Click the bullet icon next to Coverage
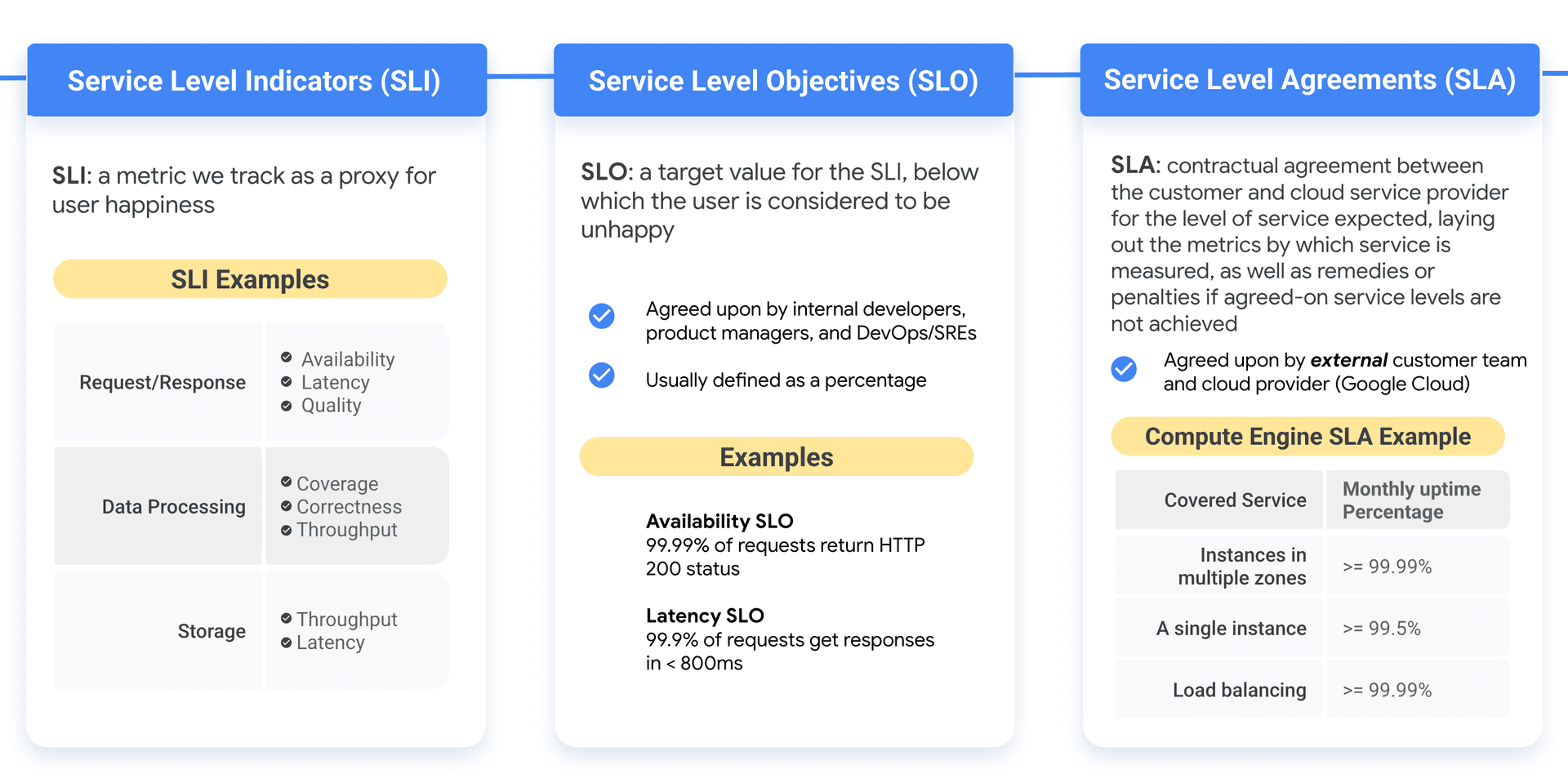This screenshot has height=778, width=1568. tap(287, 482)
